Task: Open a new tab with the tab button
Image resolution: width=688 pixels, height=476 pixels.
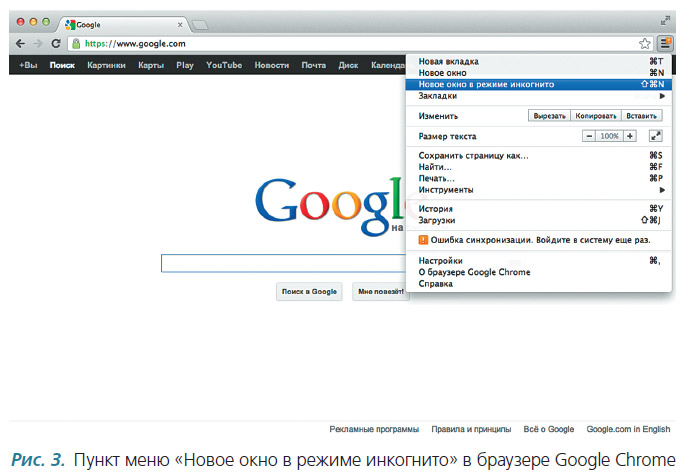Action: 200,25
